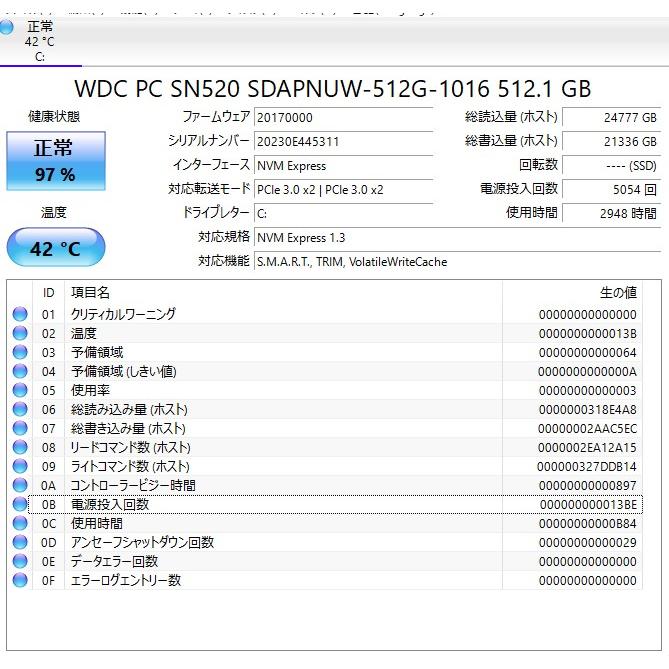Click raw value 00000002AAC5EC
Screen dimensions: 669x669
(x=588, y=428)
